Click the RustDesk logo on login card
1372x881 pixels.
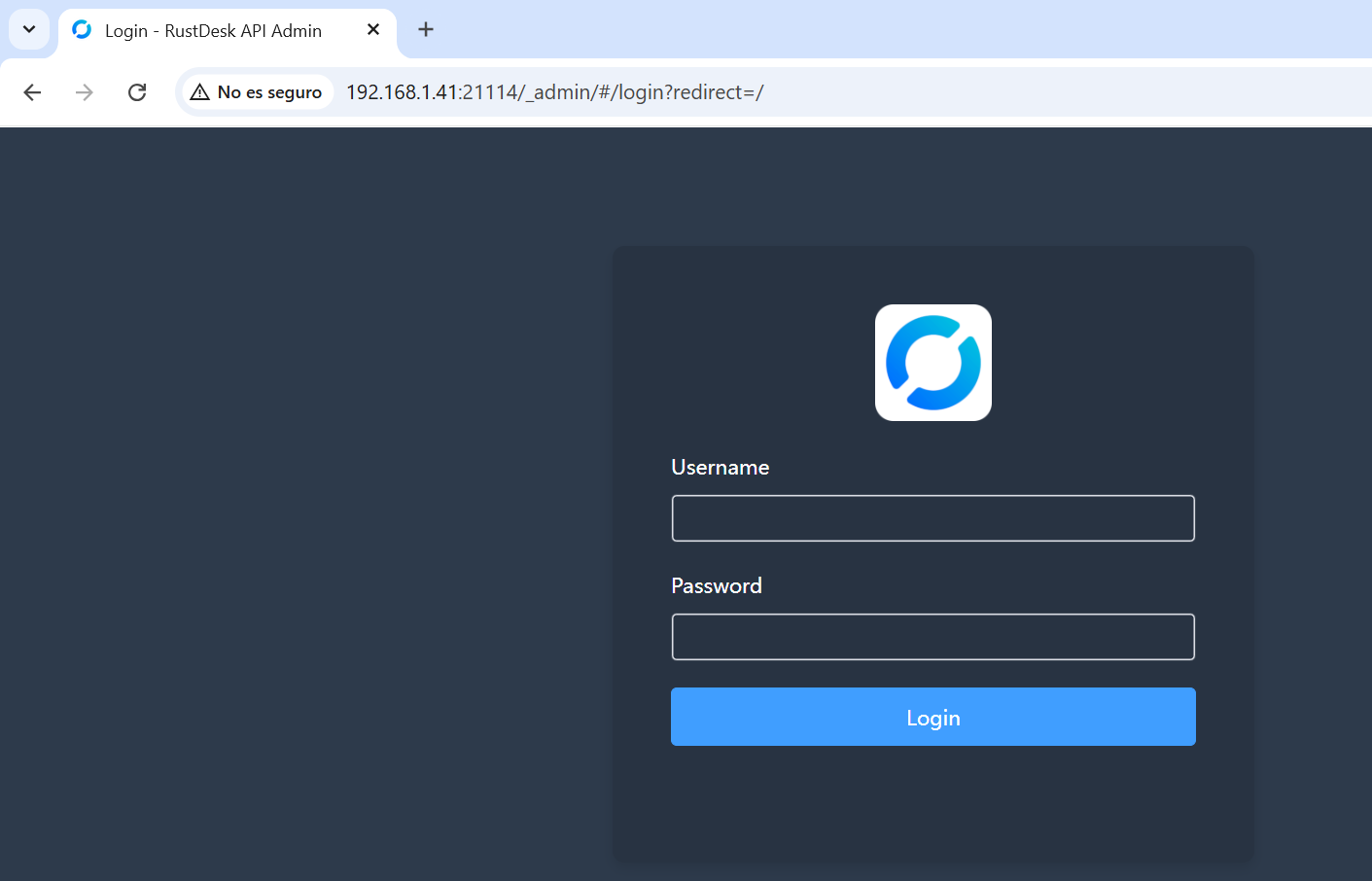tap(932, 363)
